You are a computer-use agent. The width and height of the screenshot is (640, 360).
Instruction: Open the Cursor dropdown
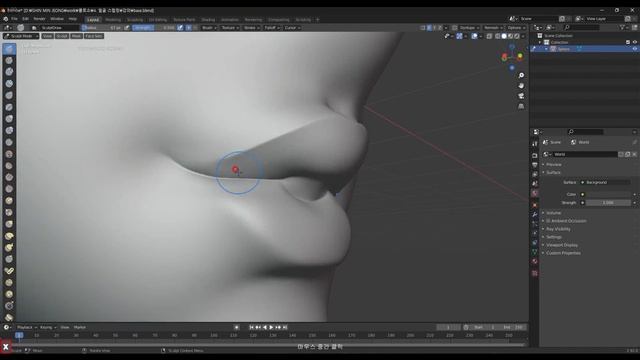point(292,28)
